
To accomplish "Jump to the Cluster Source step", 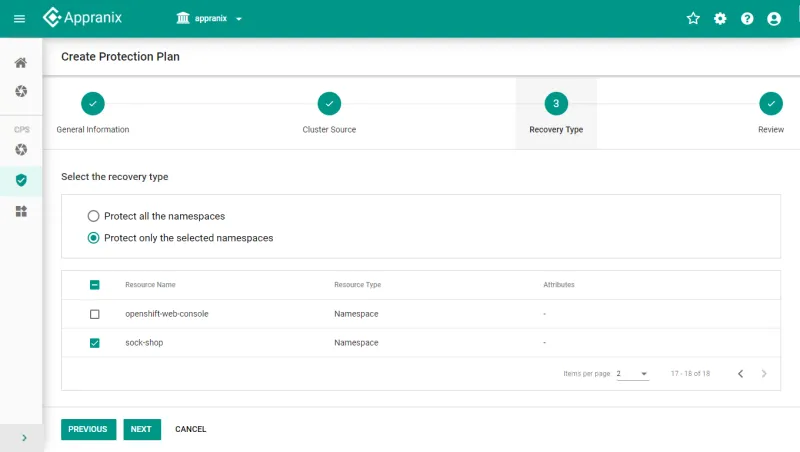I will click(329, 103).
